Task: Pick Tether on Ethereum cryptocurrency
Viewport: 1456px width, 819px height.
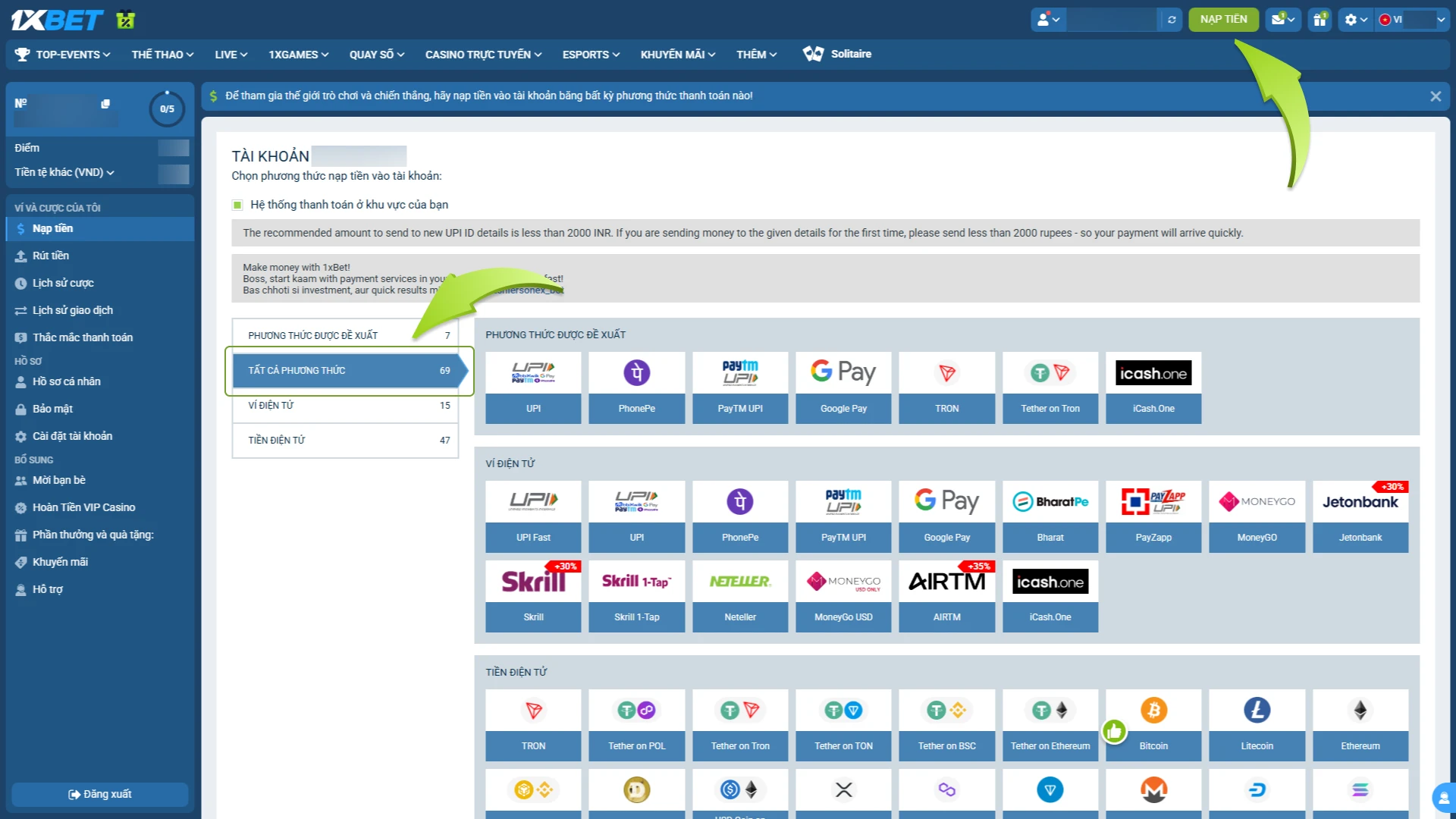Action: click(x=1050, y=725)
